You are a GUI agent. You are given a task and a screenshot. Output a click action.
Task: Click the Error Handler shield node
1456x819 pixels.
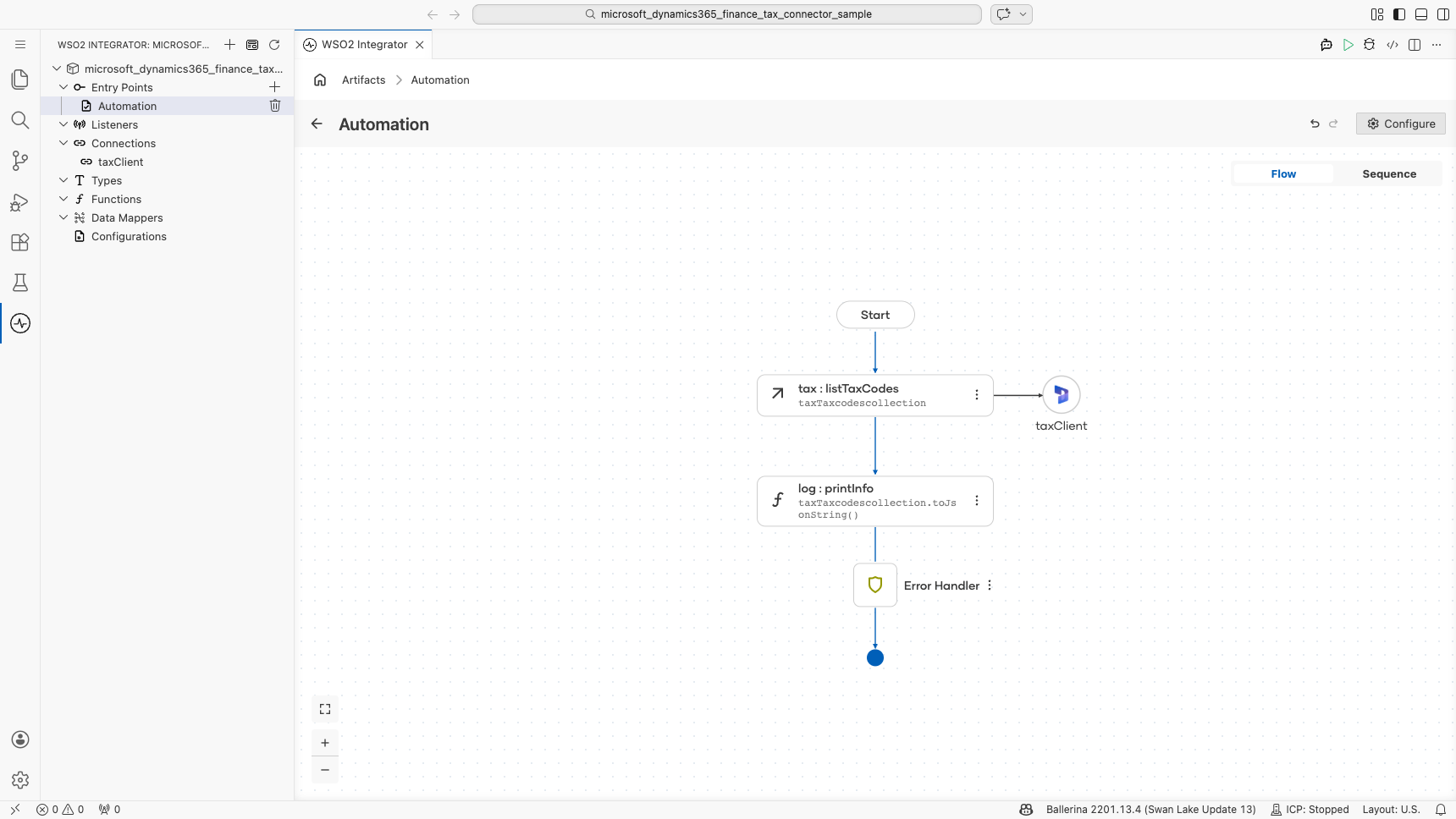tap(875, 585)
